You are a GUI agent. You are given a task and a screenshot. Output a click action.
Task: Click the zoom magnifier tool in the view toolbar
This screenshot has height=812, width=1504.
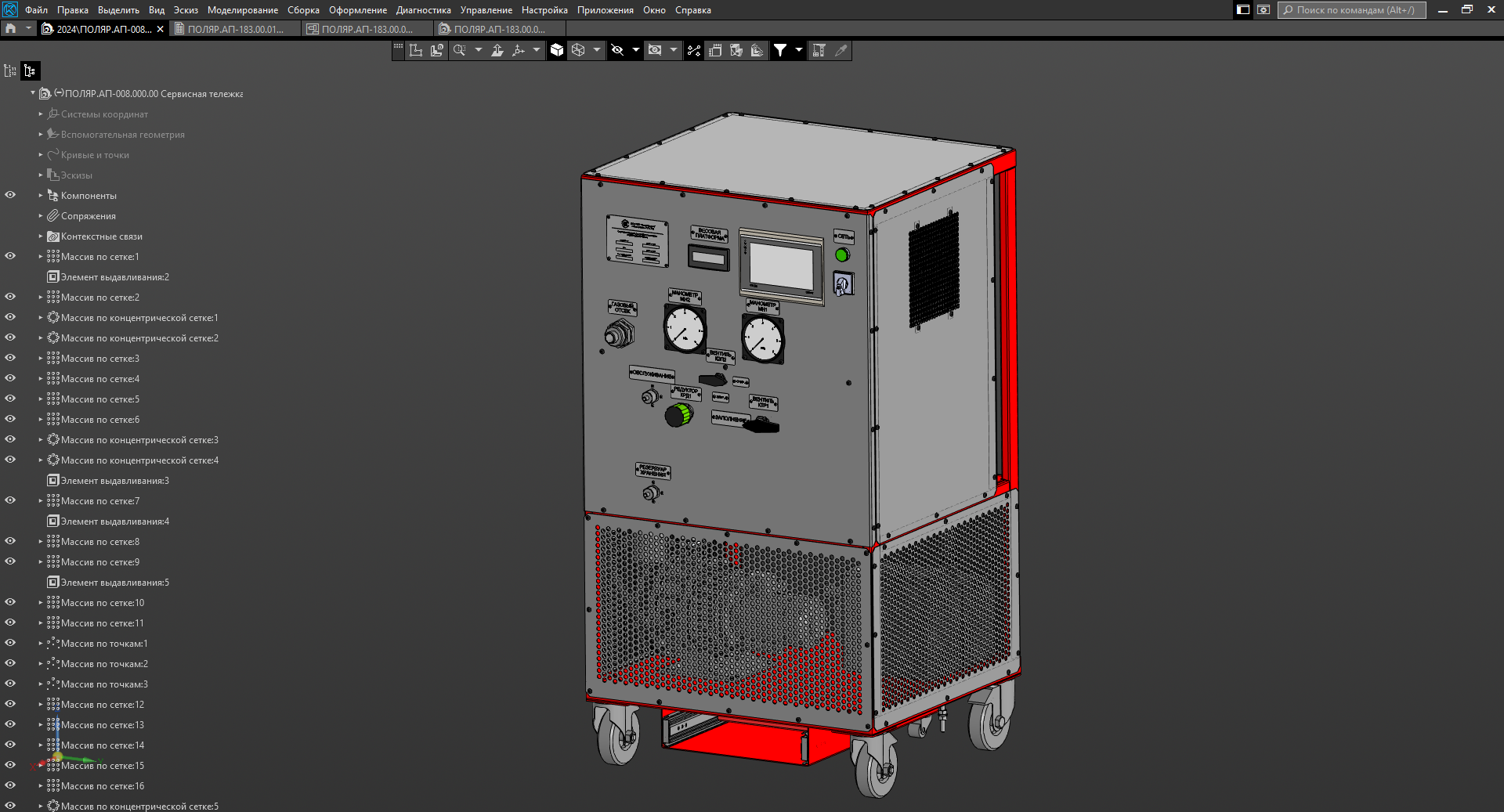460,50
